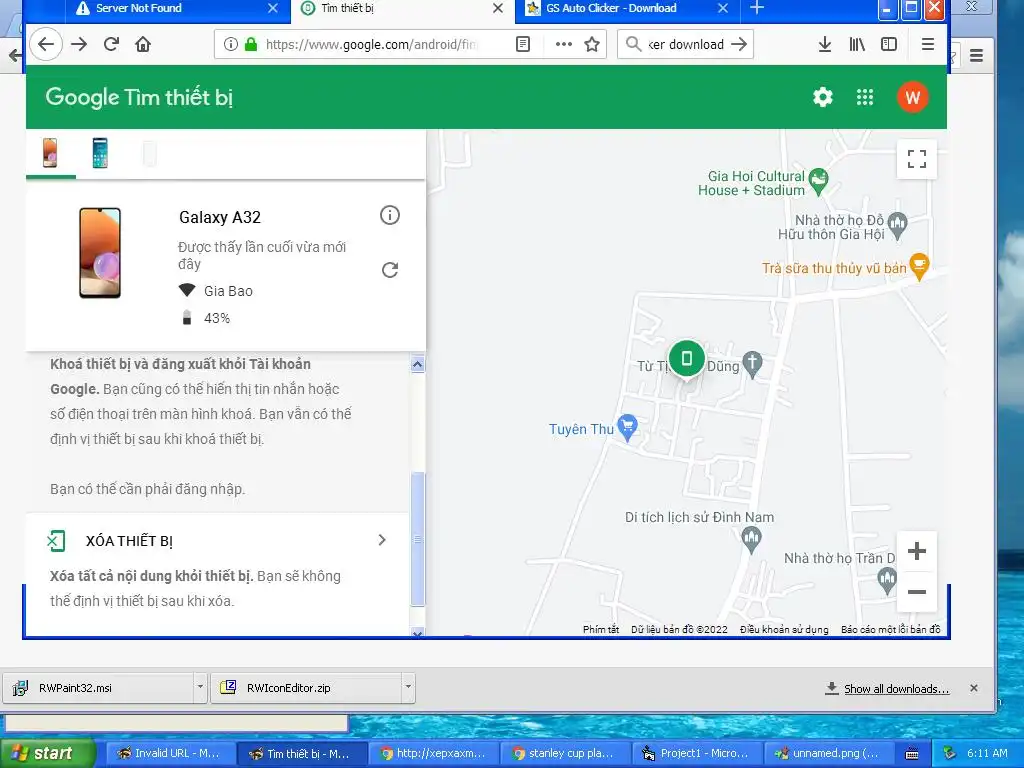Click Trà sữa thu thủy marker

[919, 266]
